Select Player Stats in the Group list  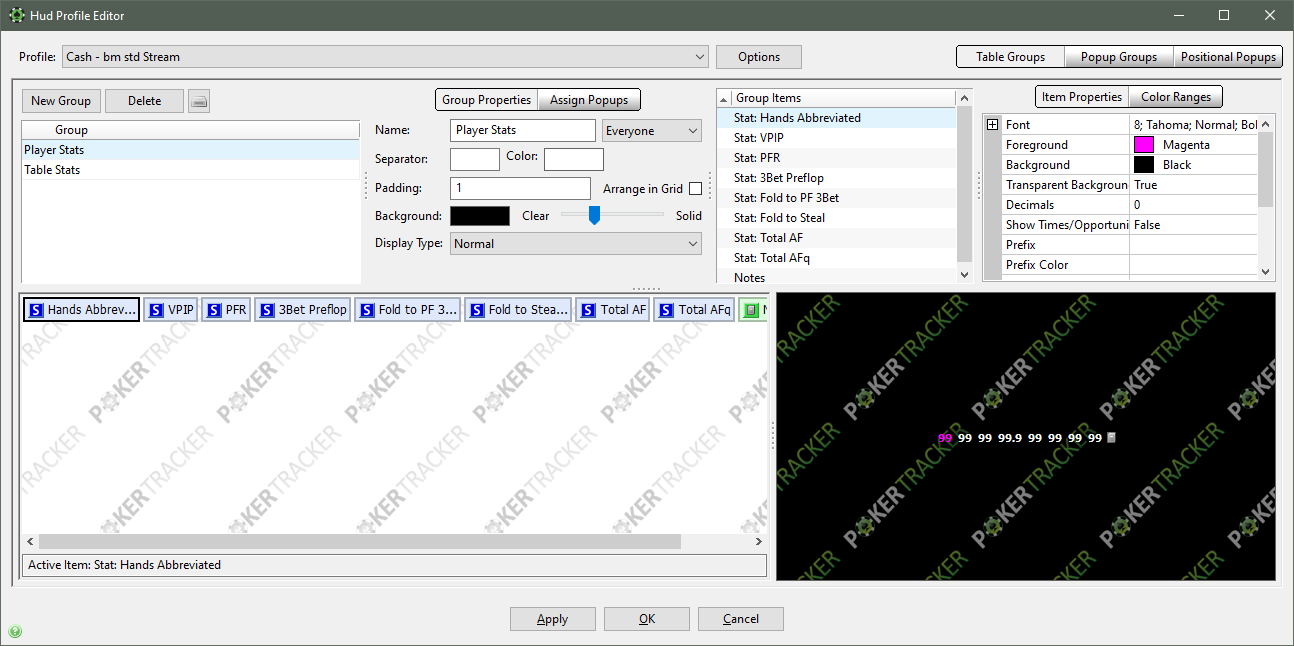pos(190,150)
